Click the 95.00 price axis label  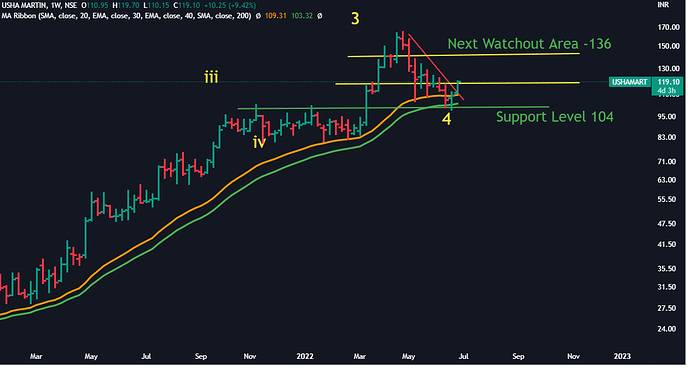point(668,117)
